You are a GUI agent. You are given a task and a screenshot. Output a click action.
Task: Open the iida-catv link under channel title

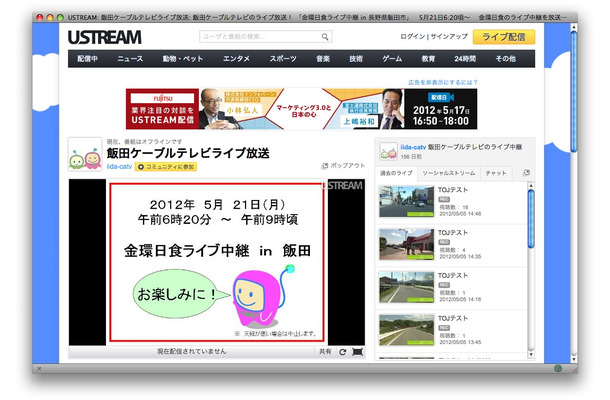click(x=119, y=167)
